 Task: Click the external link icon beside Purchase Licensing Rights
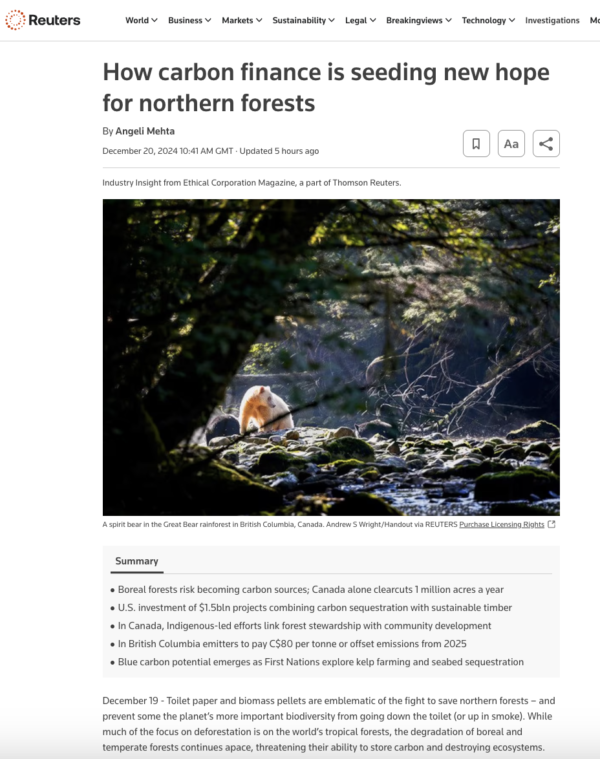552,524
